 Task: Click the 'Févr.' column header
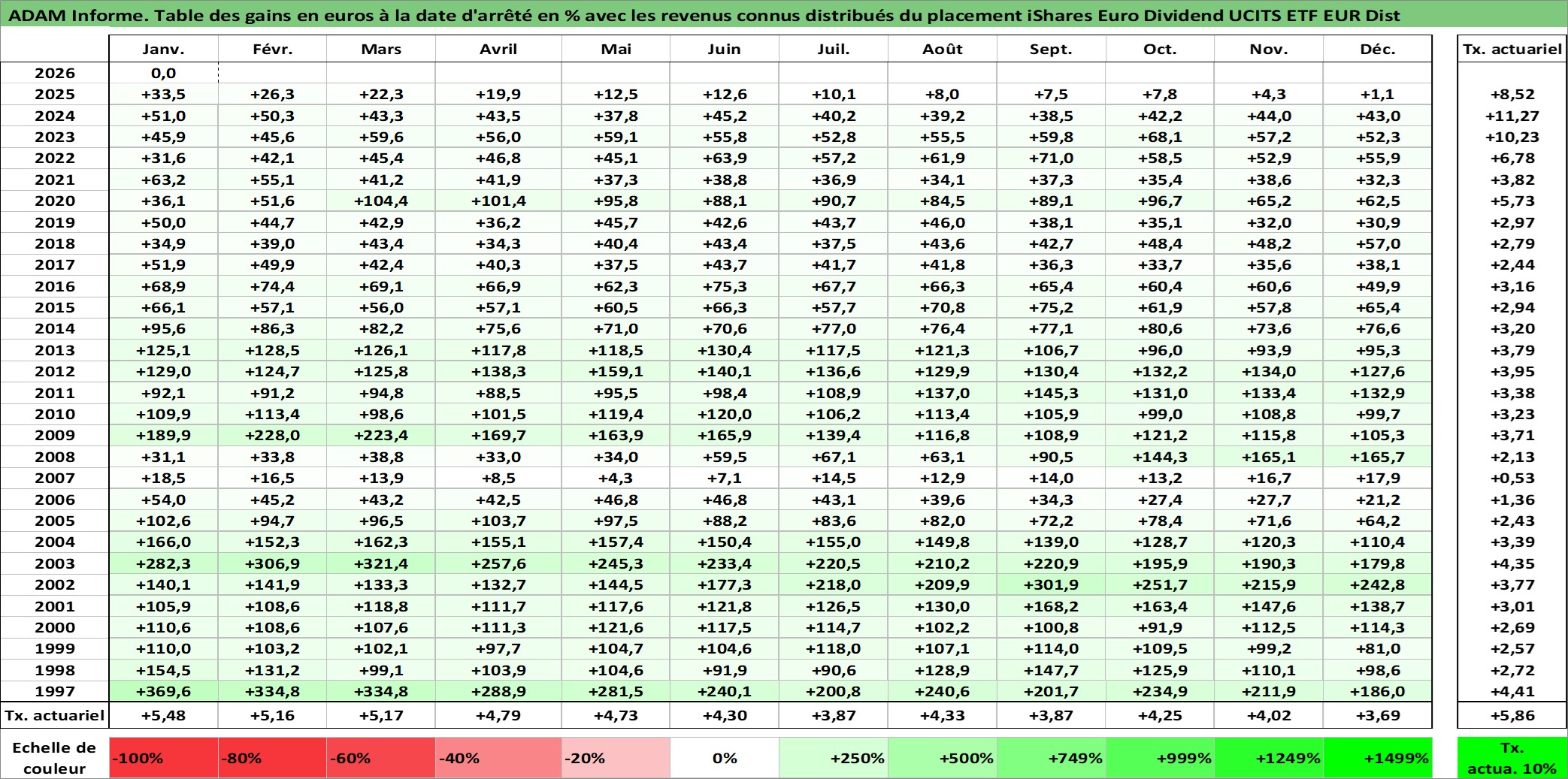272,49
